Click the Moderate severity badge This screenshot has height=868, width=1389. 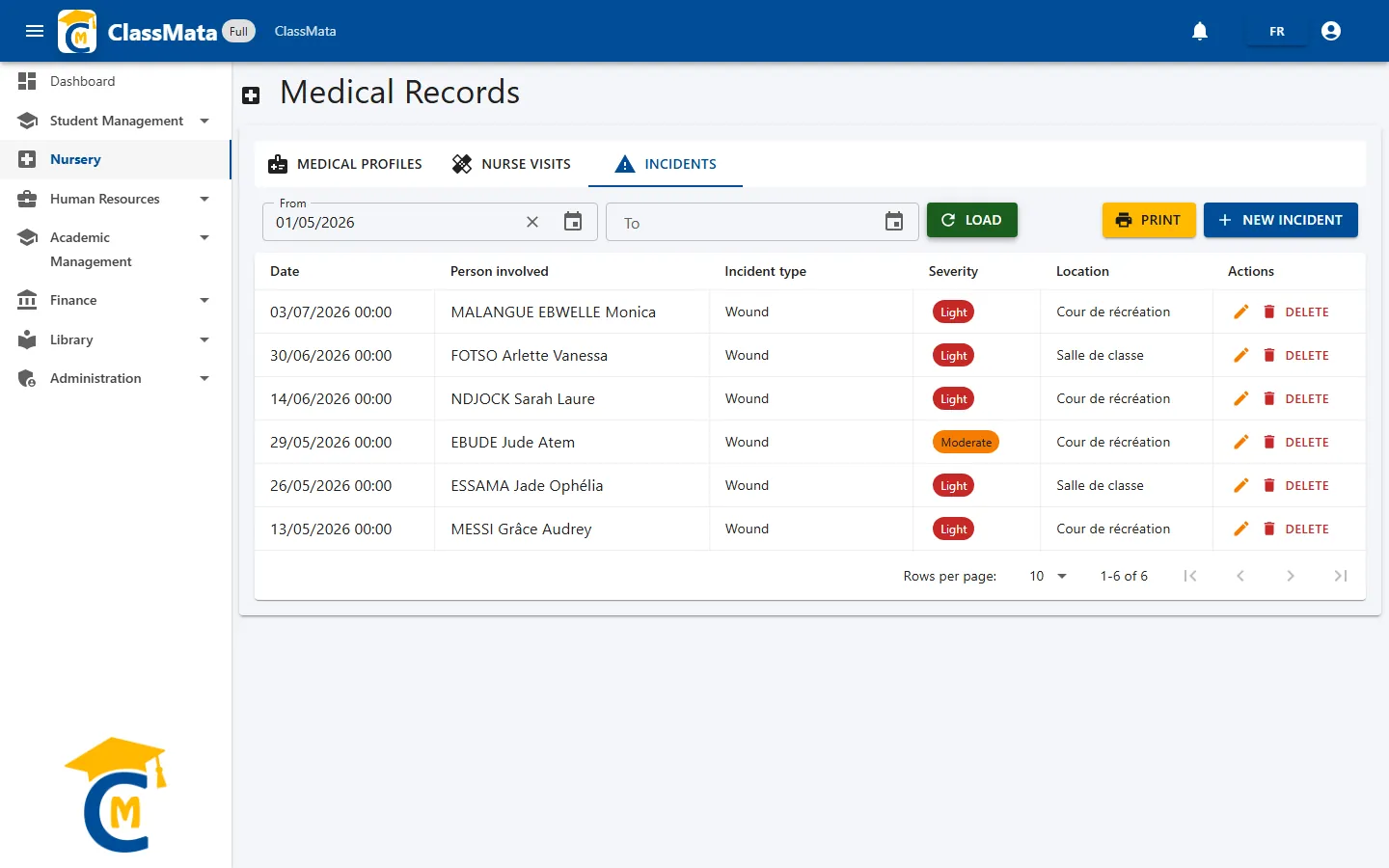(966, 442)
